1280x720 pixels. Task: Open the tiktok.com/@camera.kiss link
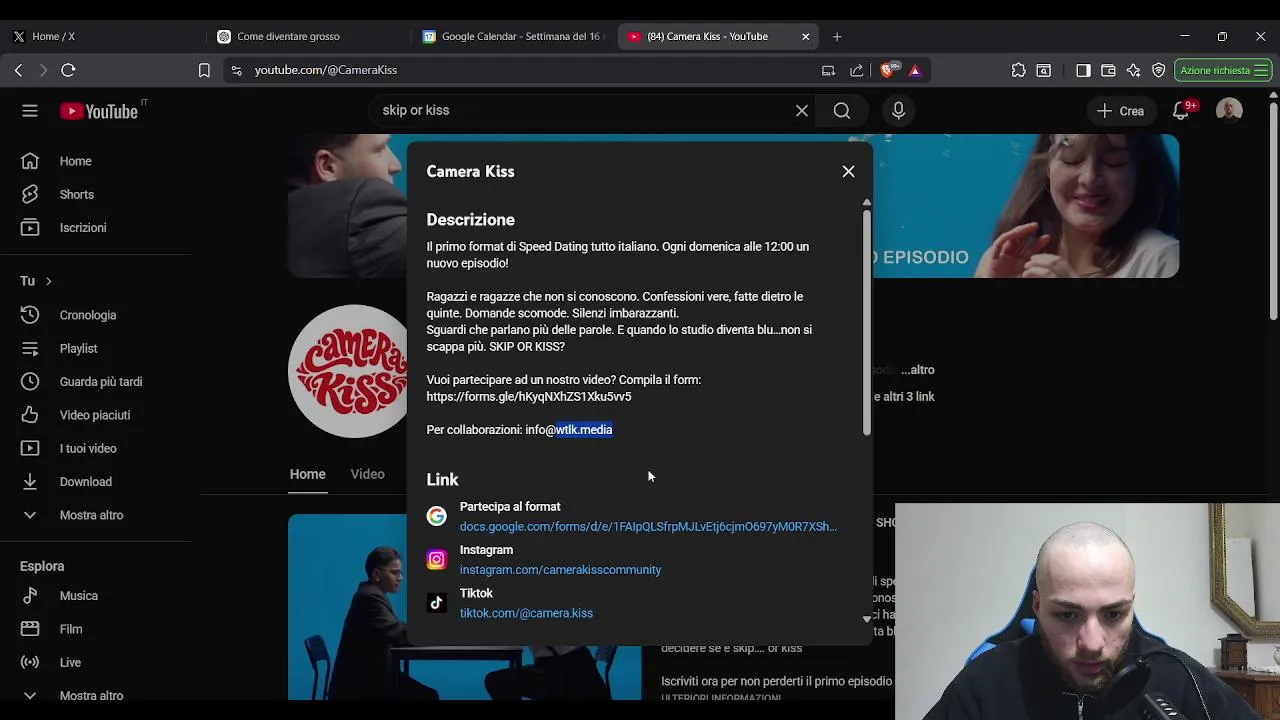point(526,613)
